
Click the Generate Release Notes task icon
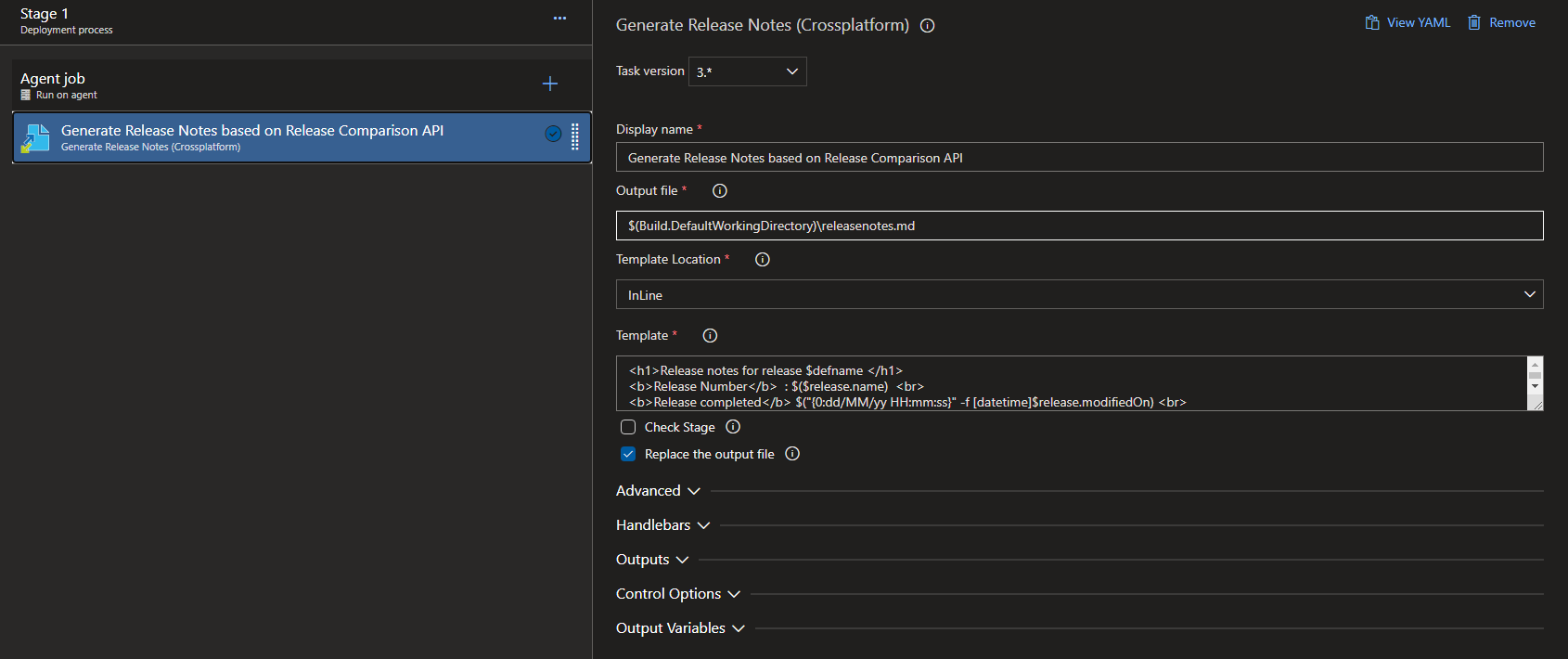click(x=35, y=138)
